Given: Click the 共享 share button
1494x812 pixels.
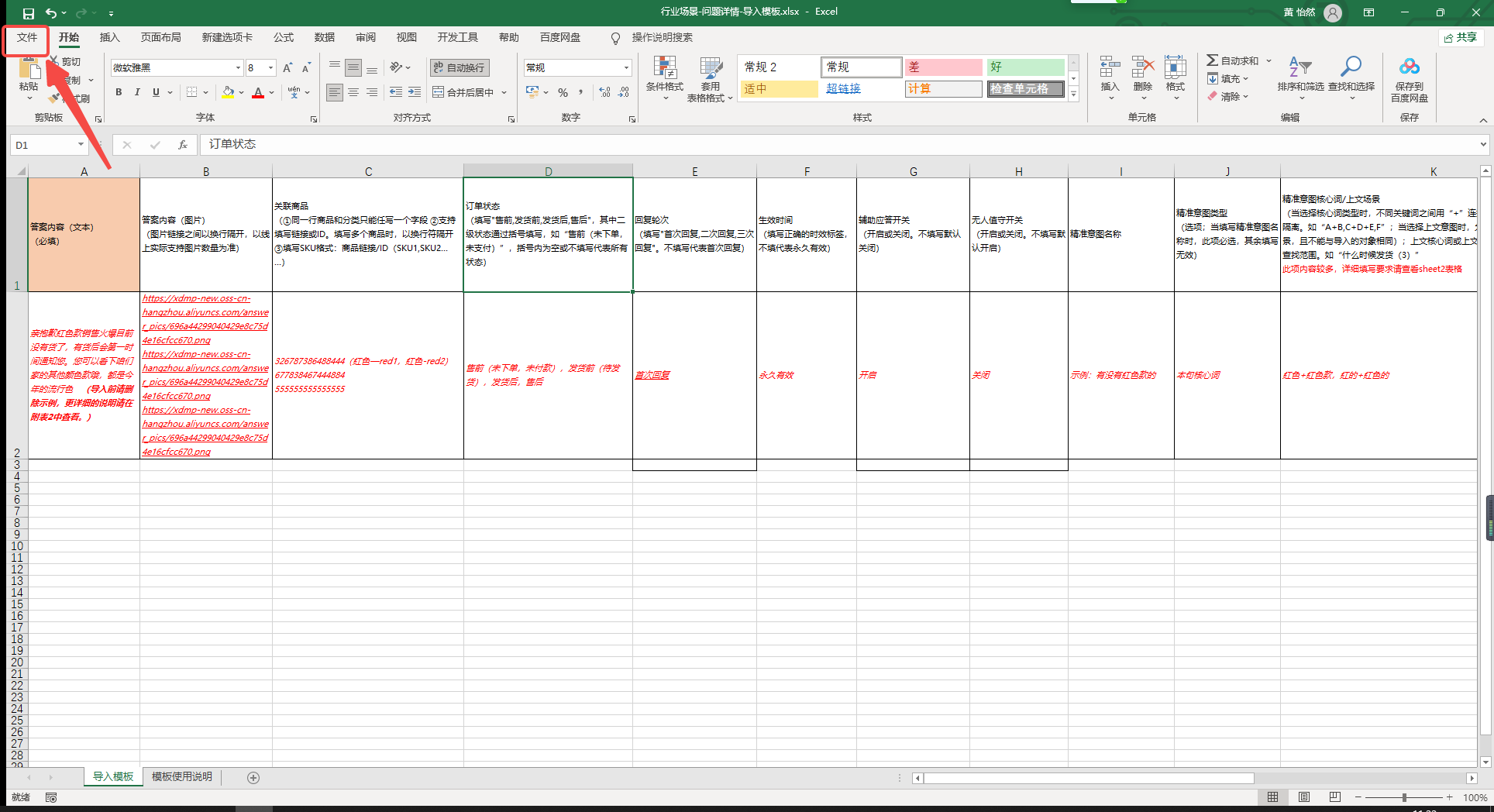Looking at the screenshot, I should point(1461,37).
